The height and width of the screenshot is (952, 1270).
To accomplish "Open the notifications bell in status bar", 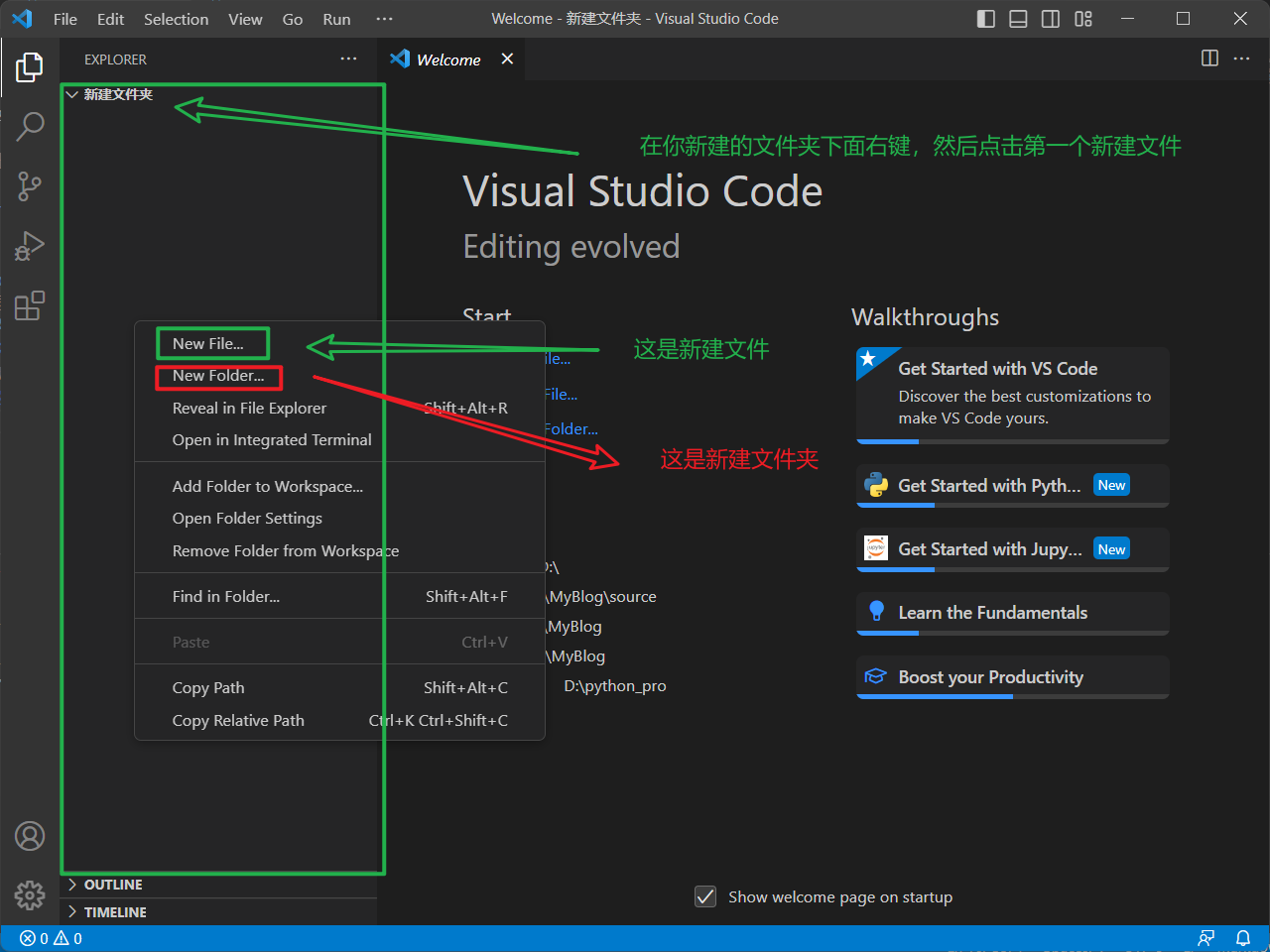I will (x=1242, y=938).
